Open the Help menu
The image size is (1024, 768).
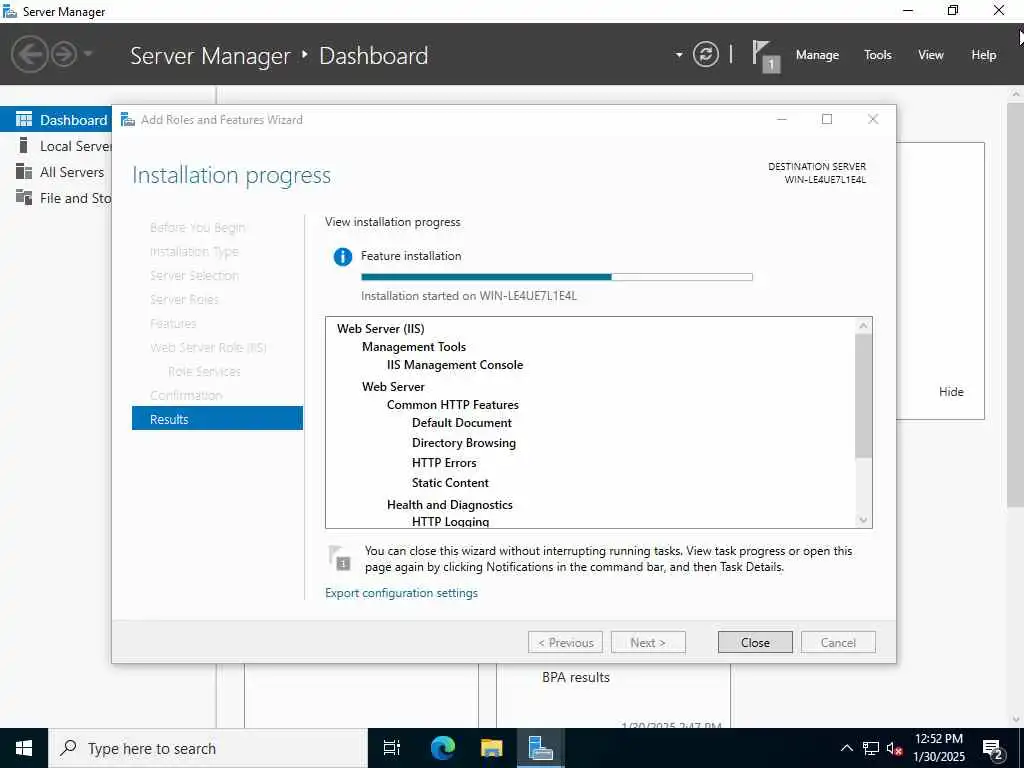click(x=983, y=55)
